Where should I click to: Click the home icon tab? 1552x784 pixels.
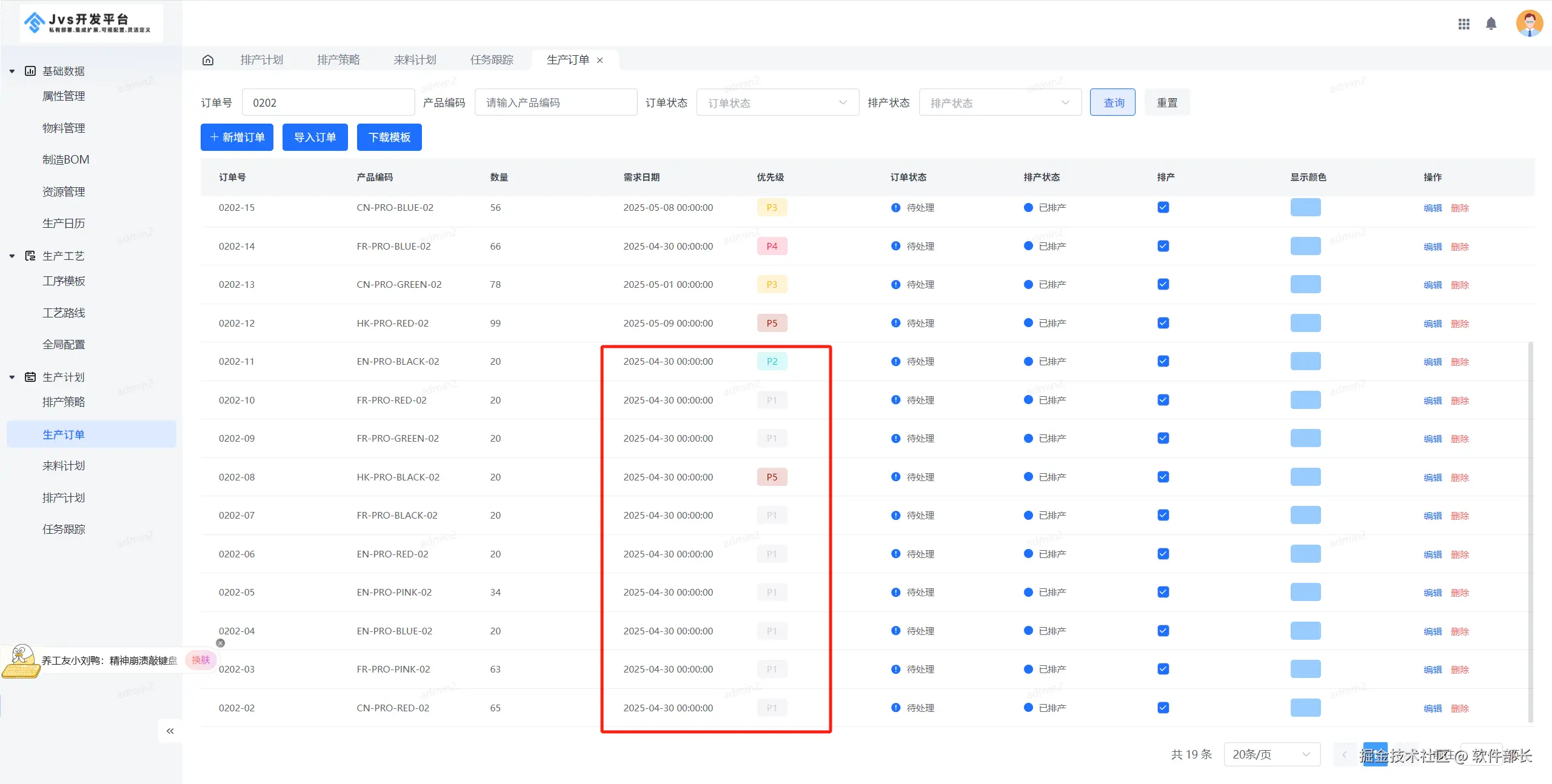coord(208,60)
